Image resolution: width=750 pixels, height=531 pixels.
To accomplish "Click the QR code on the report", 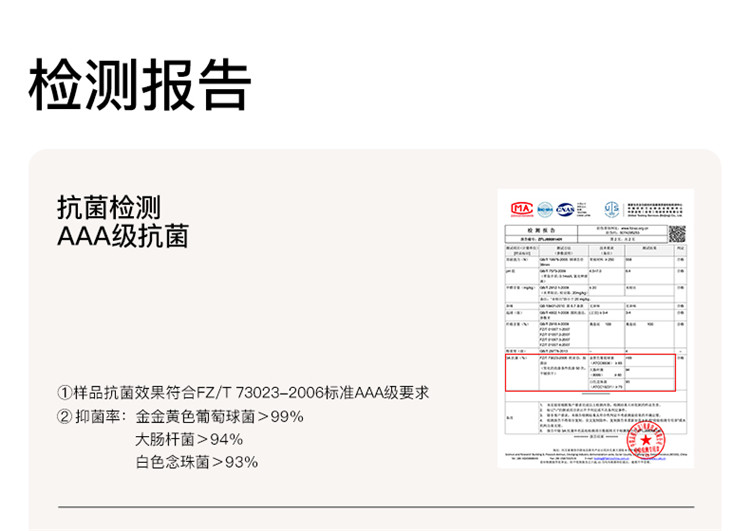I will tap(677, 233).
